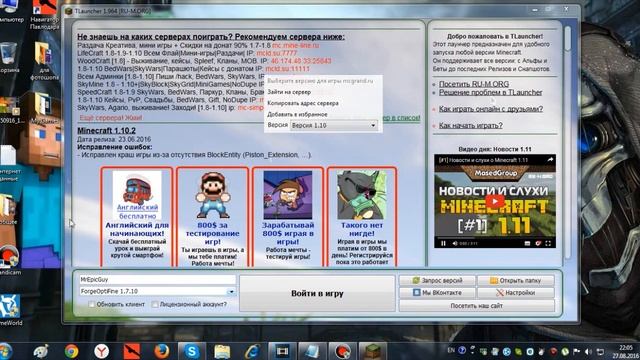Open the filmstrip video app taskbar icon
The image size is (640, 360).
282,351
